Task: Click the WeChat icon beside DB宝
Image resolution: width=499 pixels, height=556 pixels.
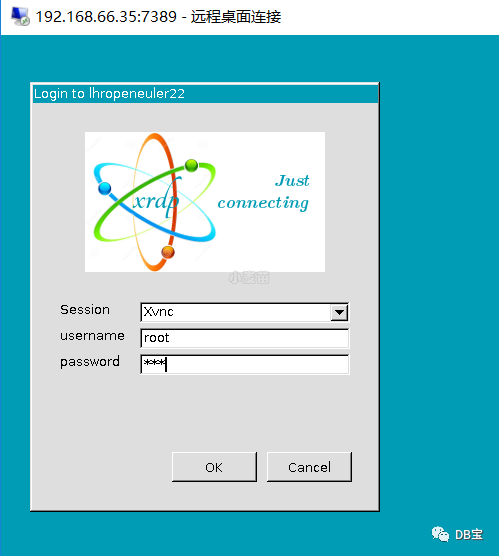Action: point(440,534)
